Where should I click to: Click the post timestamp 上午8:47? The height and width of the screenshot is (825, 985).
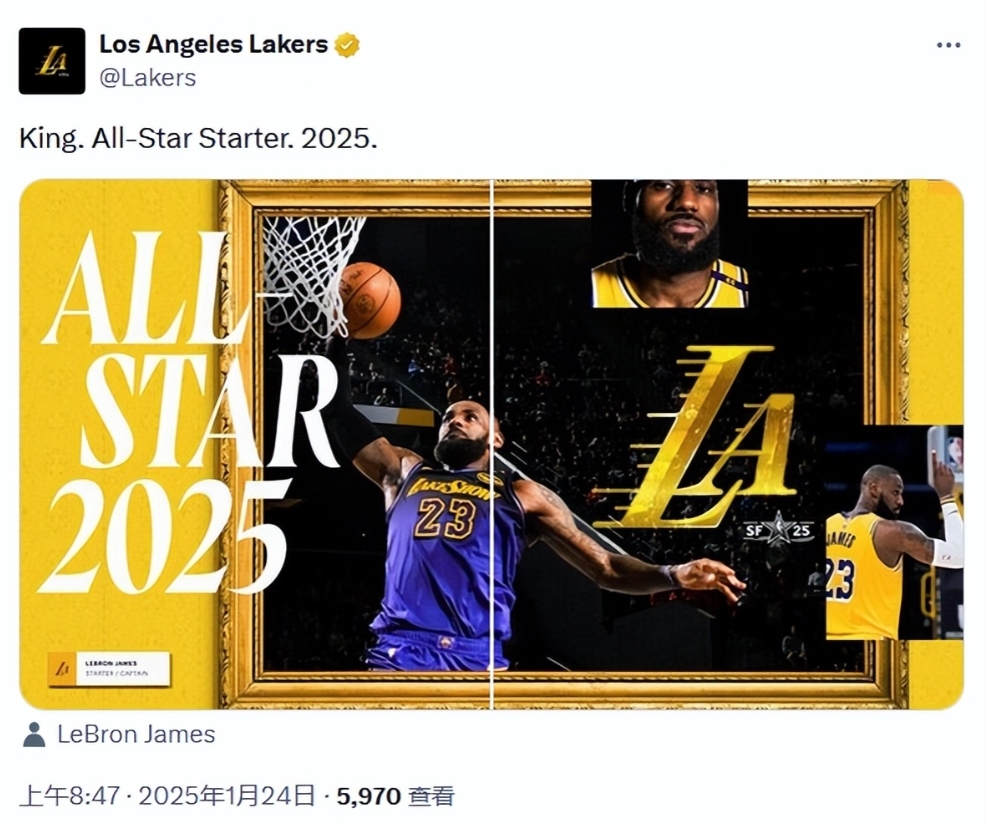pyautogui.click(x=69, y=796)
